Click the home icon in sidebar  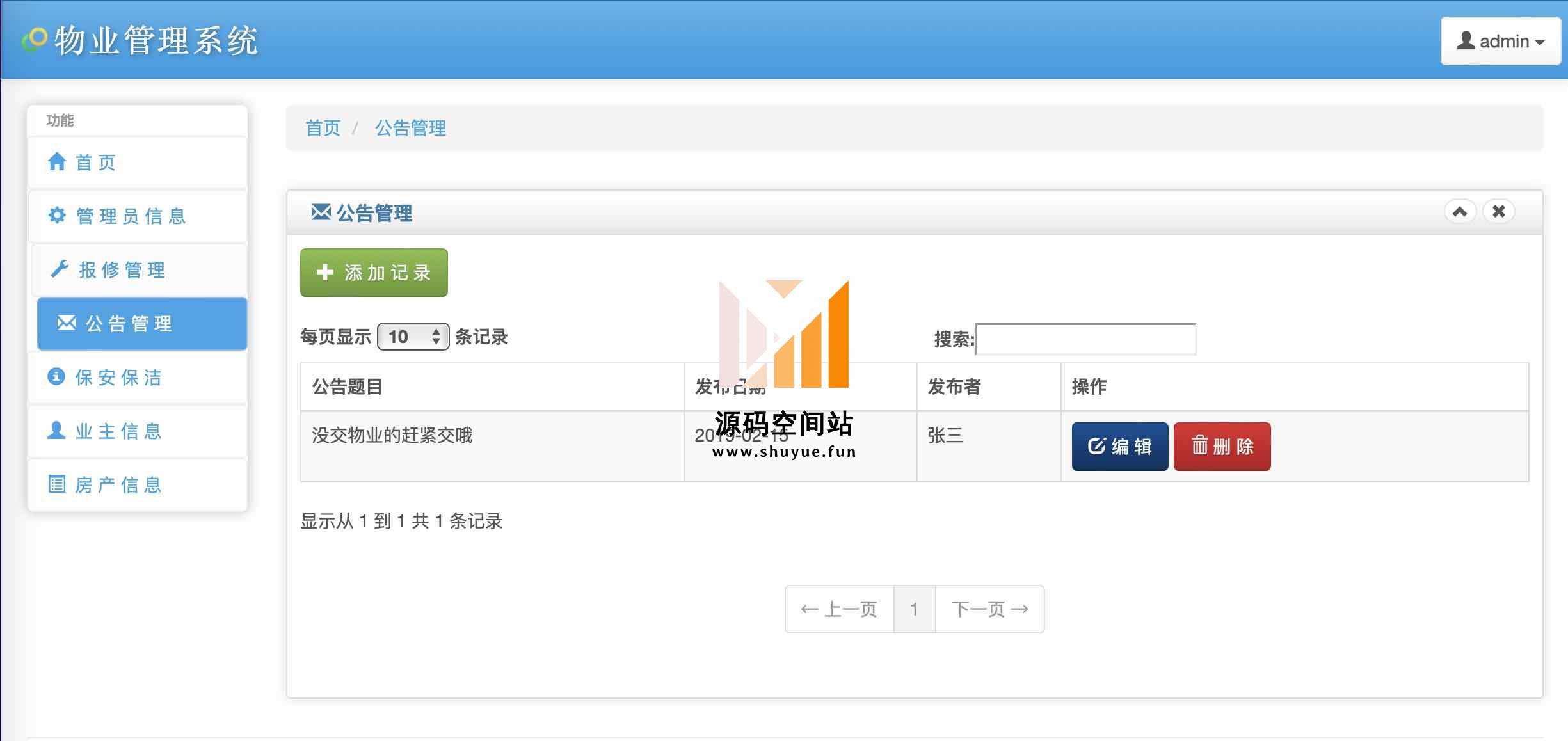[x=57, y=161]
